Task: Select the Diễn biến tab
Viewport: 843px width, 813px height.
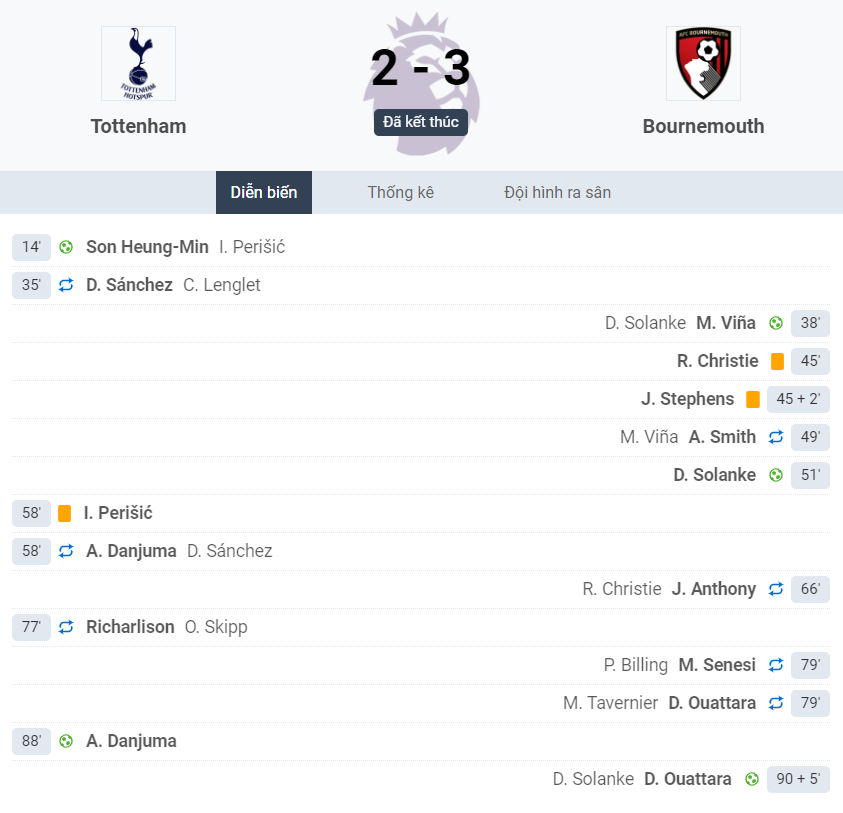Action: (264, 192)
